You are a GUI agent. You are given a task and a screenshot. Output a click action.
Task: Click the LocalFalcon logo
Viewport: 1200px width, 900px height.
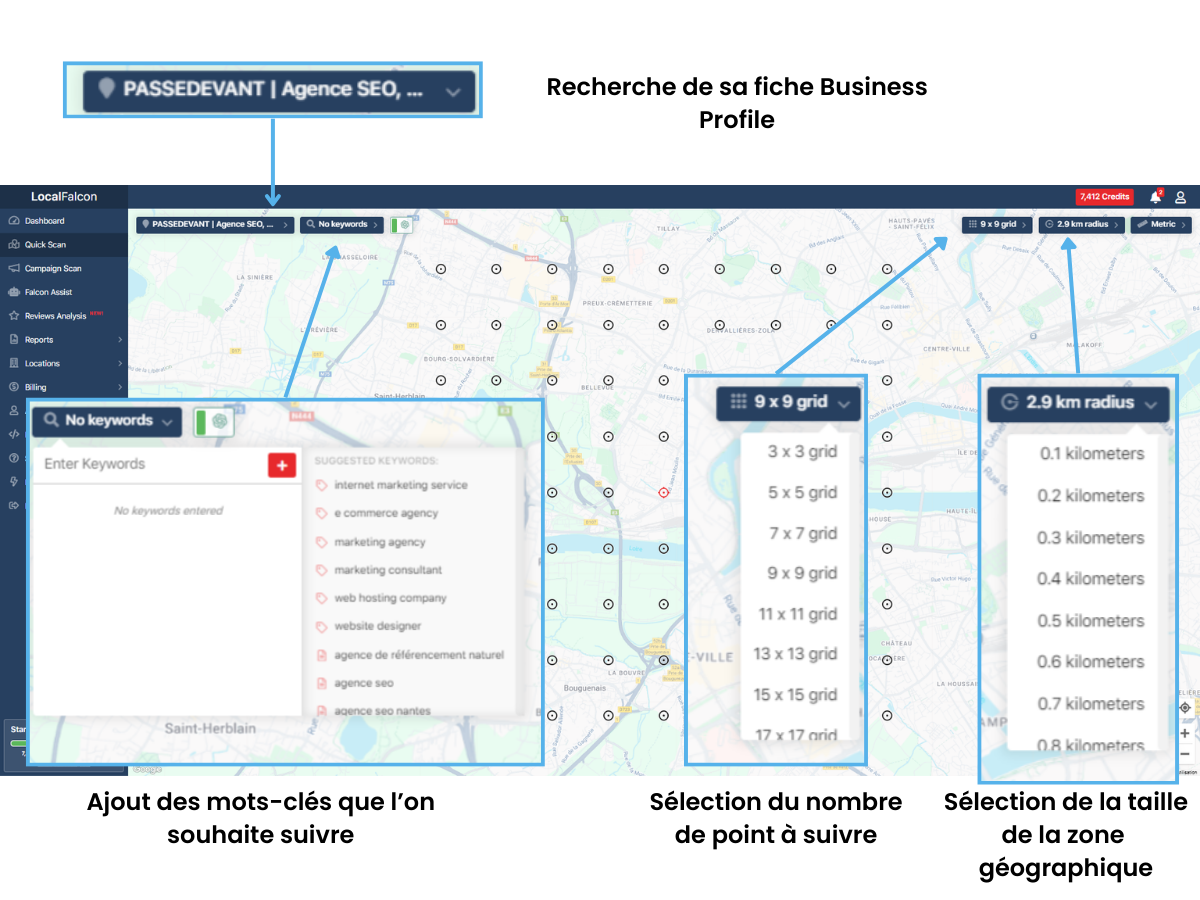[64, 197]
